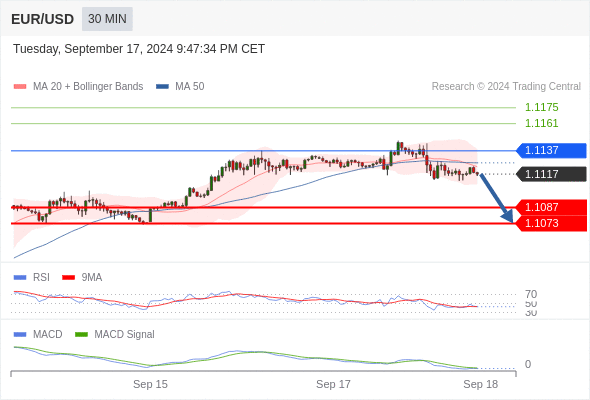Click the Sep 18 date axis label
This screenshot has height=400, width=590.
(x=481, y=384)
